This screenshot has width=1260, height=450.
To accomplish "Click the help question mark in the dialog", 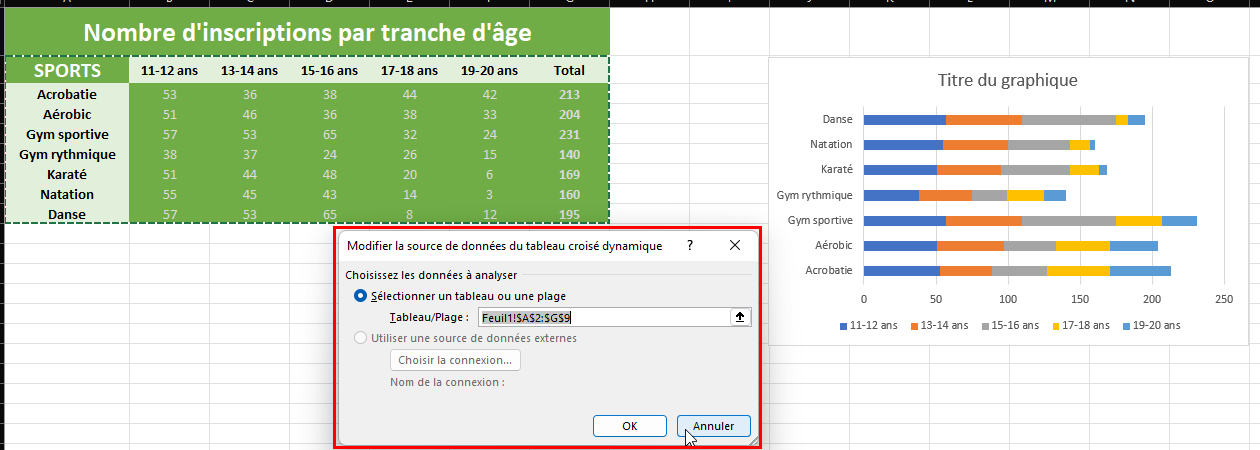I will click(689, 245).
